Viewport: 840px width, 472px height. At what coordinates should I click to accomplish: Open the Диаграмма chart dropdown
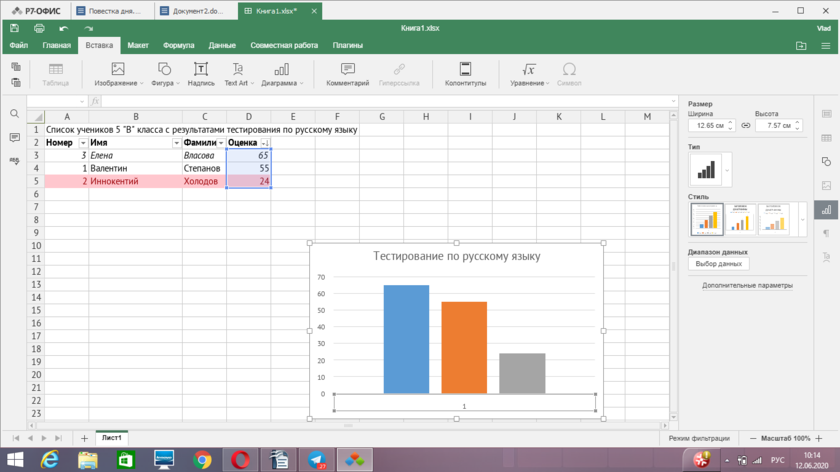pos(282,74)
